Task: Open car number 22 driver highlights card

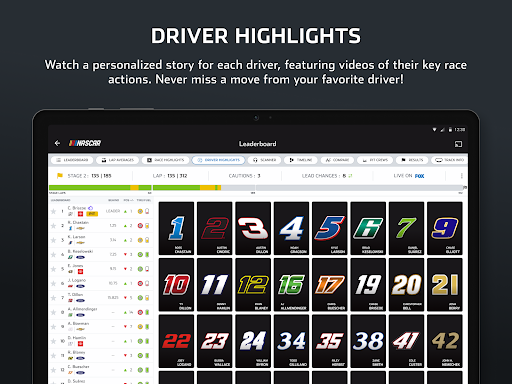Action: click(176, 341)
